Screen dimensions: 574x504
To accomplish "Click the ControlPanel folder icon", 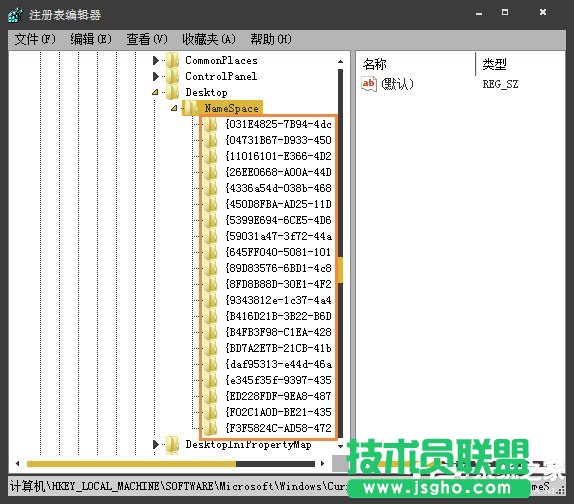I will click(x=172, y=76).
